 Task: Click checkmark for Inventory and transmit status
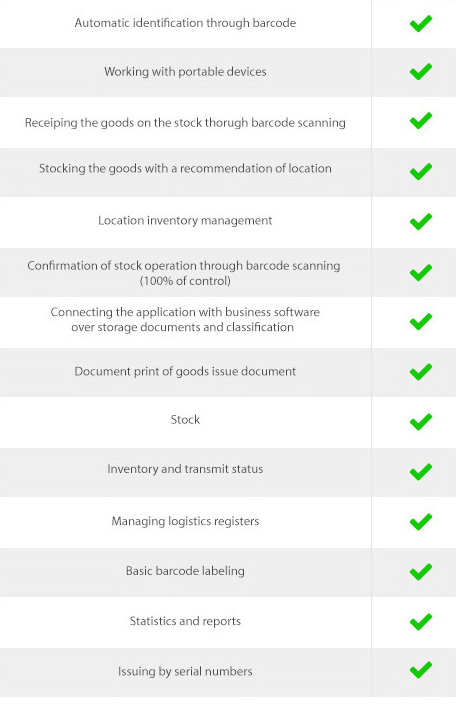click(x=421, y=472)
